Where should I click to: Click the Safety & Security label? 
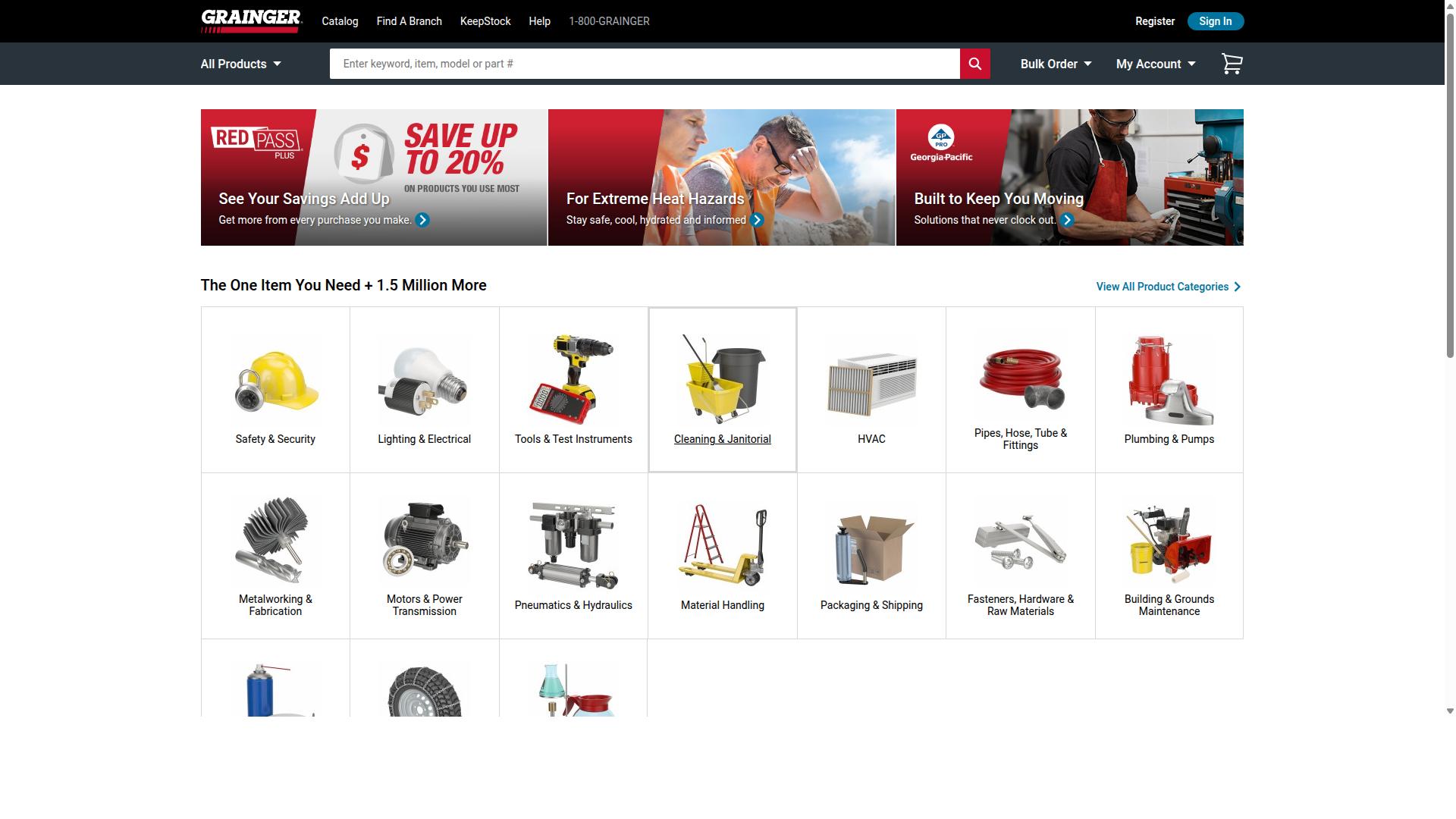point(275,439)
